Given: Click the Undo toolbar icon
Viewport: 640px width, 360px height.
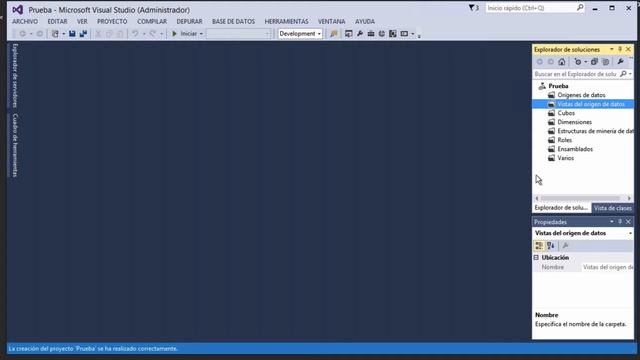Looking at the screenshot, I should tap(135, 34).
